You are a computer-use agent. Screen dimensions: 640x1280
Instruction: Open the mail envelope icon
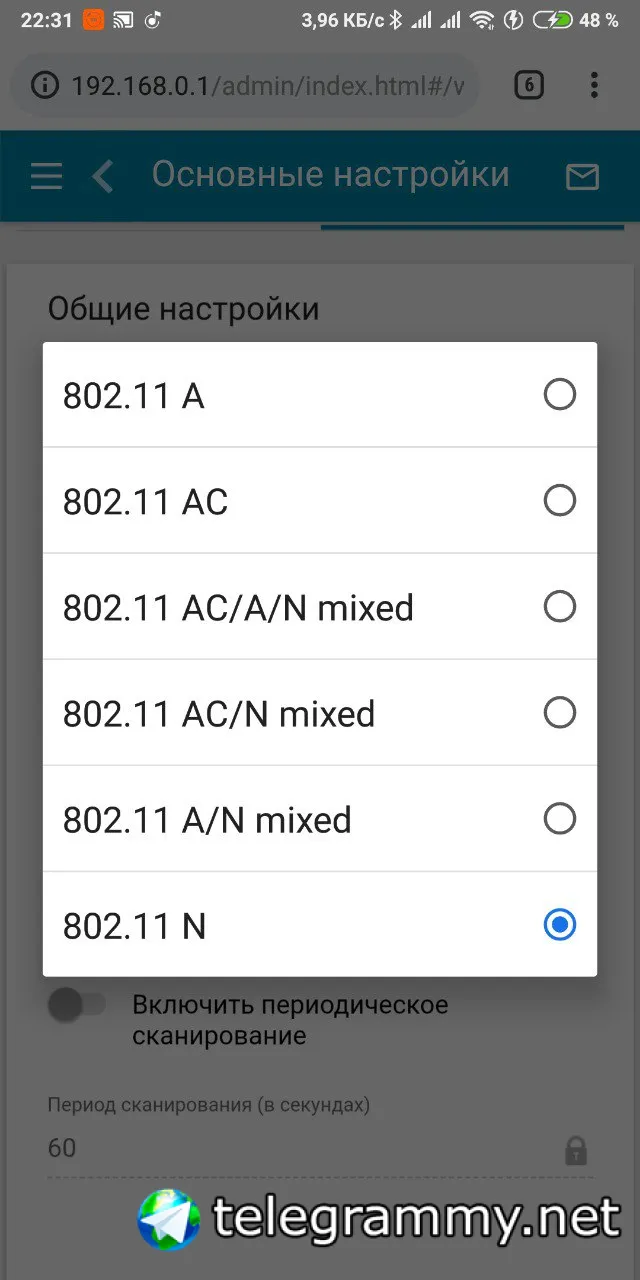582,177
